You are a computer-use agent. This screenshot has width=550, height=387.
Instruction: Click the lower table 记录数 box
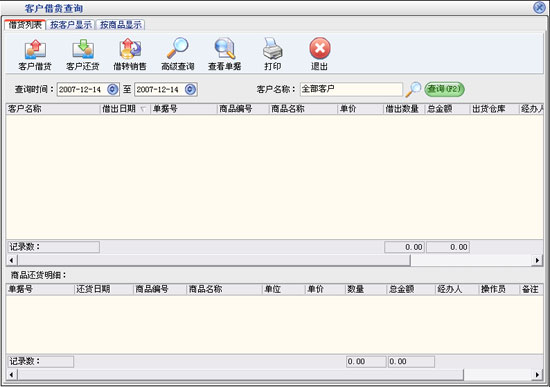(41, 361)
